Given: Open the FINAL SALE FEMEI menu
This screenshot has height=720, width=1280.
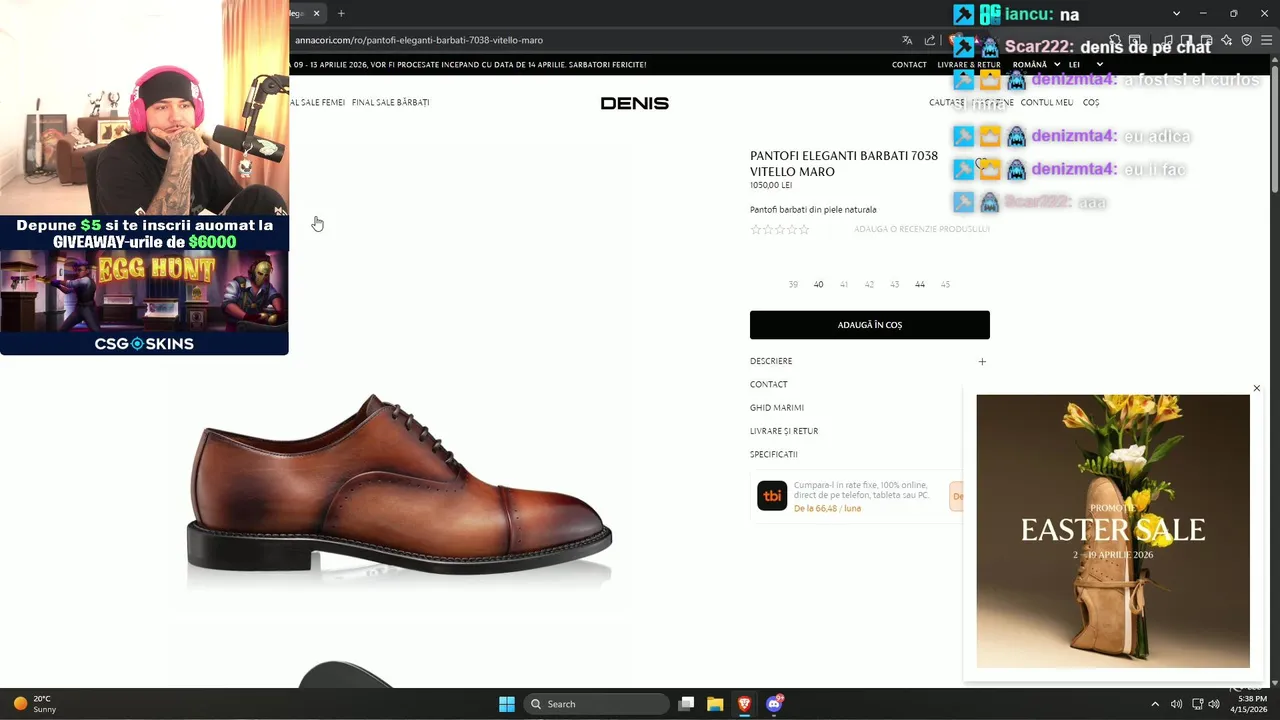Looking at the screenshot, I should coord(317,102).
